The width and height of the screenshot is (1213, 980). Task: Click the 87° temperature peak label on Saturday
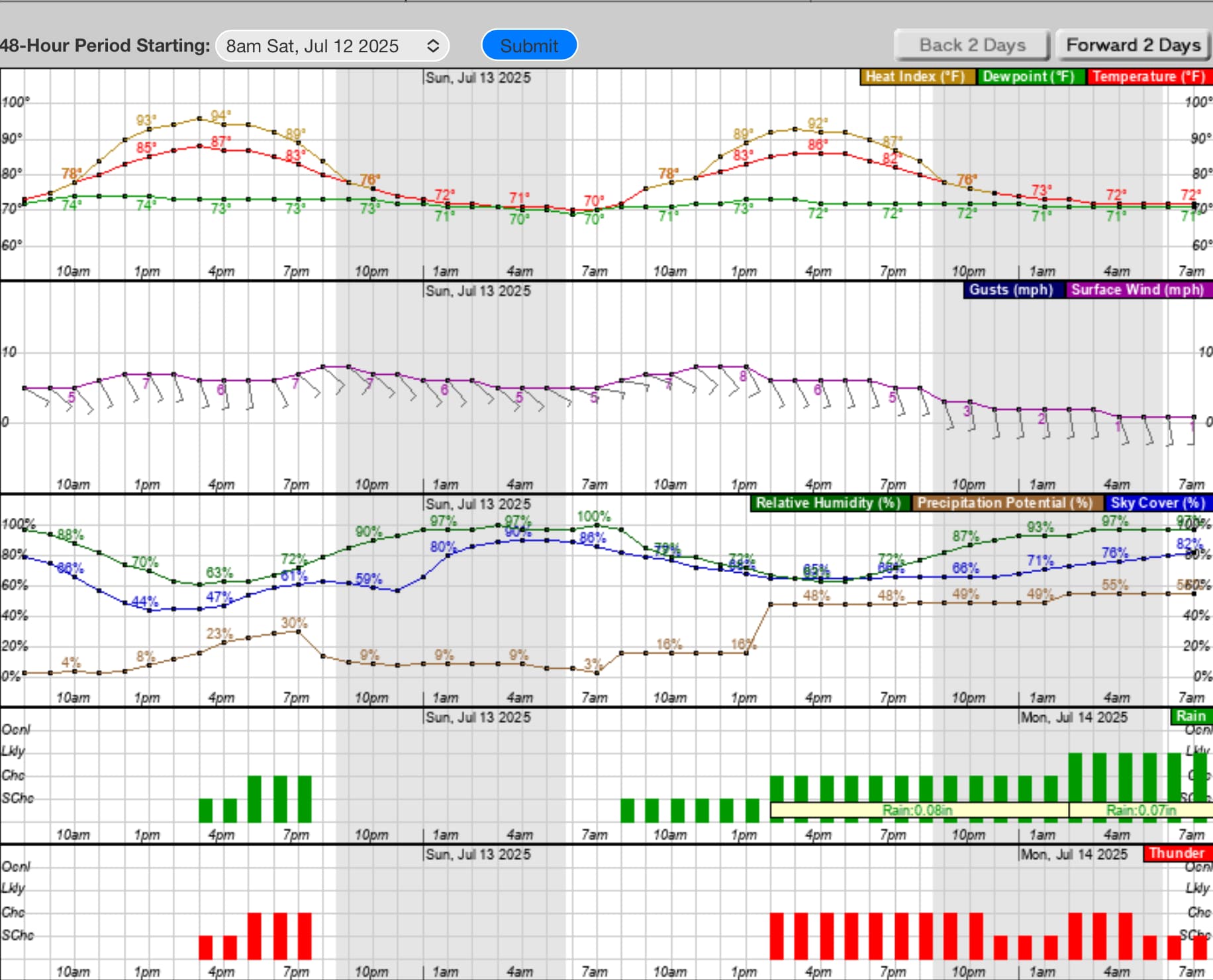221,142
